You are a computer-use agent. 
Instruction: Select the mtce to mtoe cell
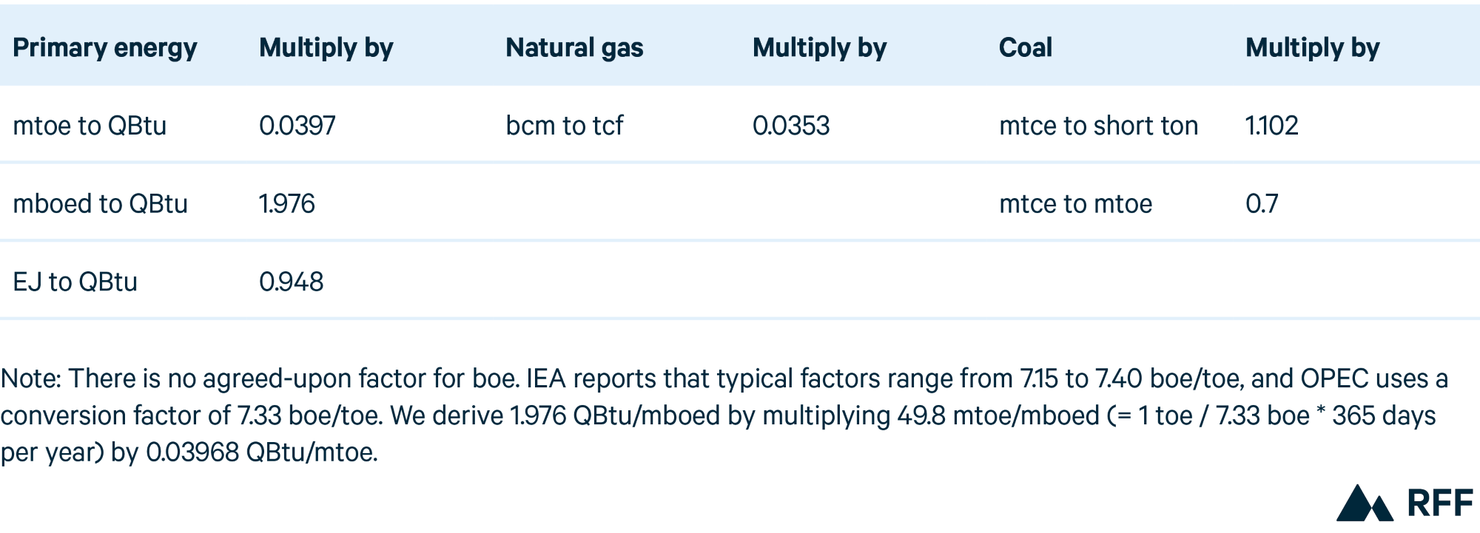pyautogui.click(x=1075, y=204)
